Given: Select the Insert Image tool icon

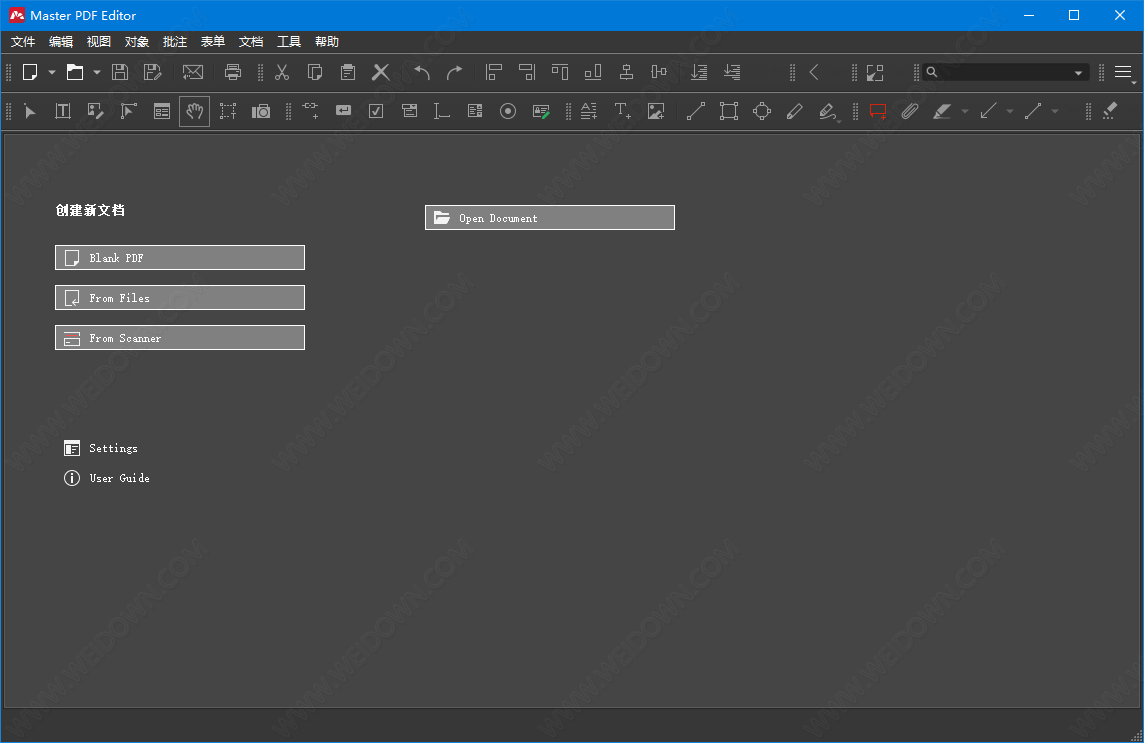Looking at the screenshot, I should tap(656, 111).
